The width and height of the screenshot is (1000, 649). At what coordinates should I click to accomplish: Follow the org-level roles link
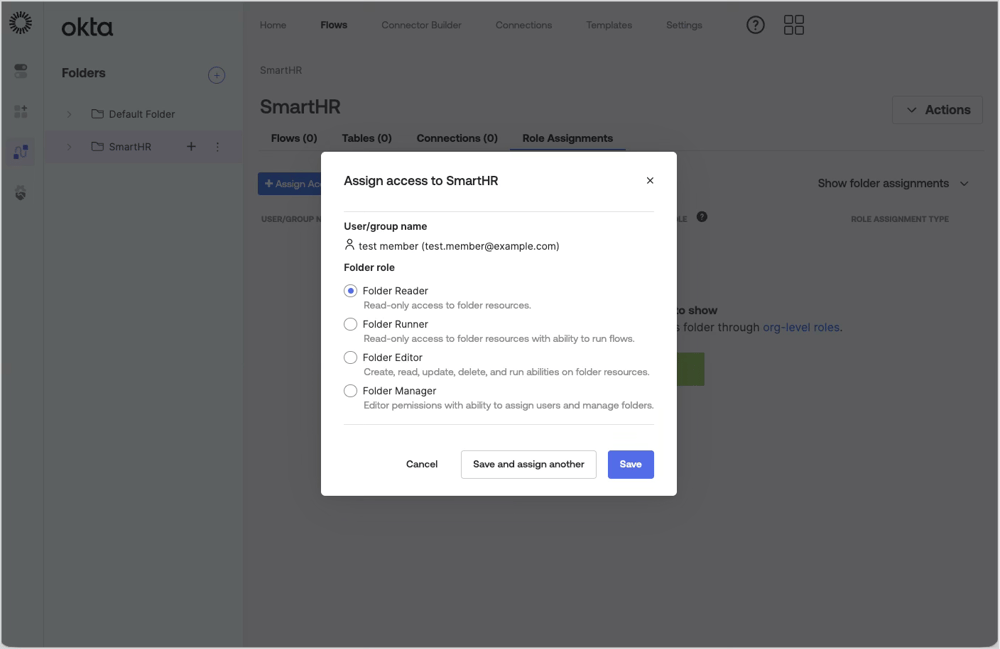[x=801, y=327]
